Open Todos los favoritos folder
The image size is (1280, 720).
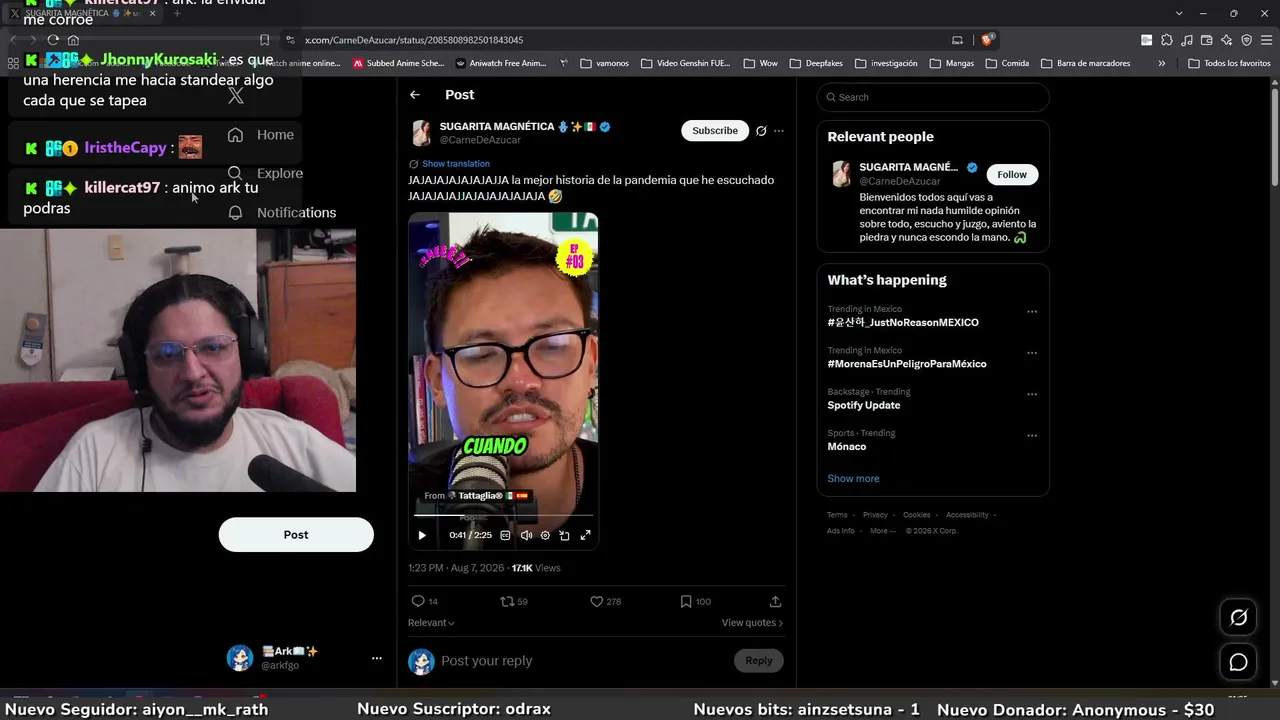[1229, 63]
